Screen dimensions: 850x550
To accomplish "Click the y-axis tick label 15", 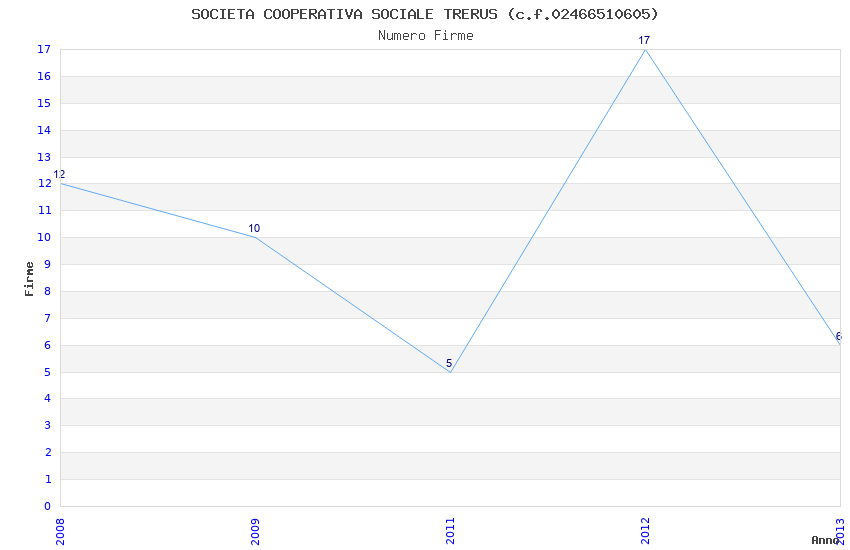I will [44, 103].
